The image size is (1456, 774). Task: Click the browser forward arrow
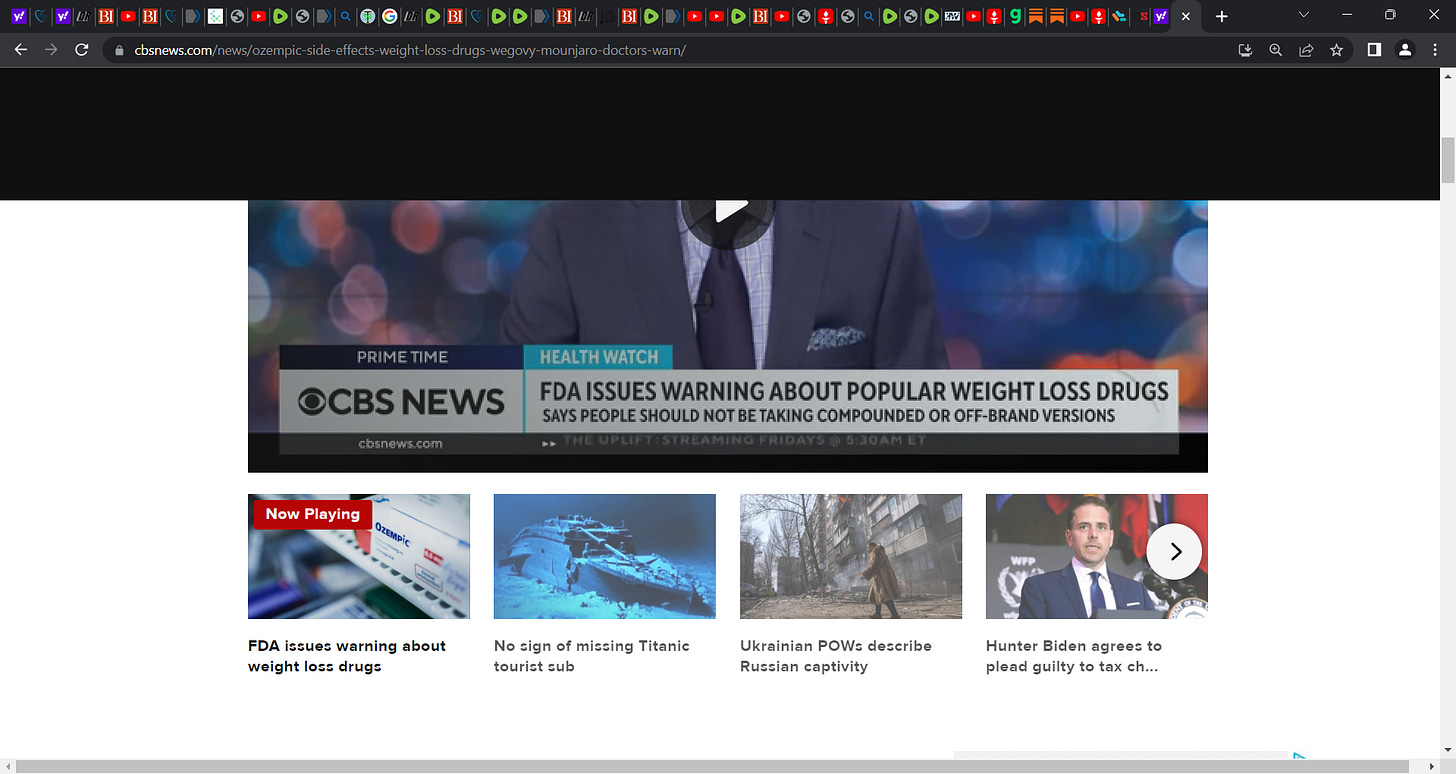point(51,49)
